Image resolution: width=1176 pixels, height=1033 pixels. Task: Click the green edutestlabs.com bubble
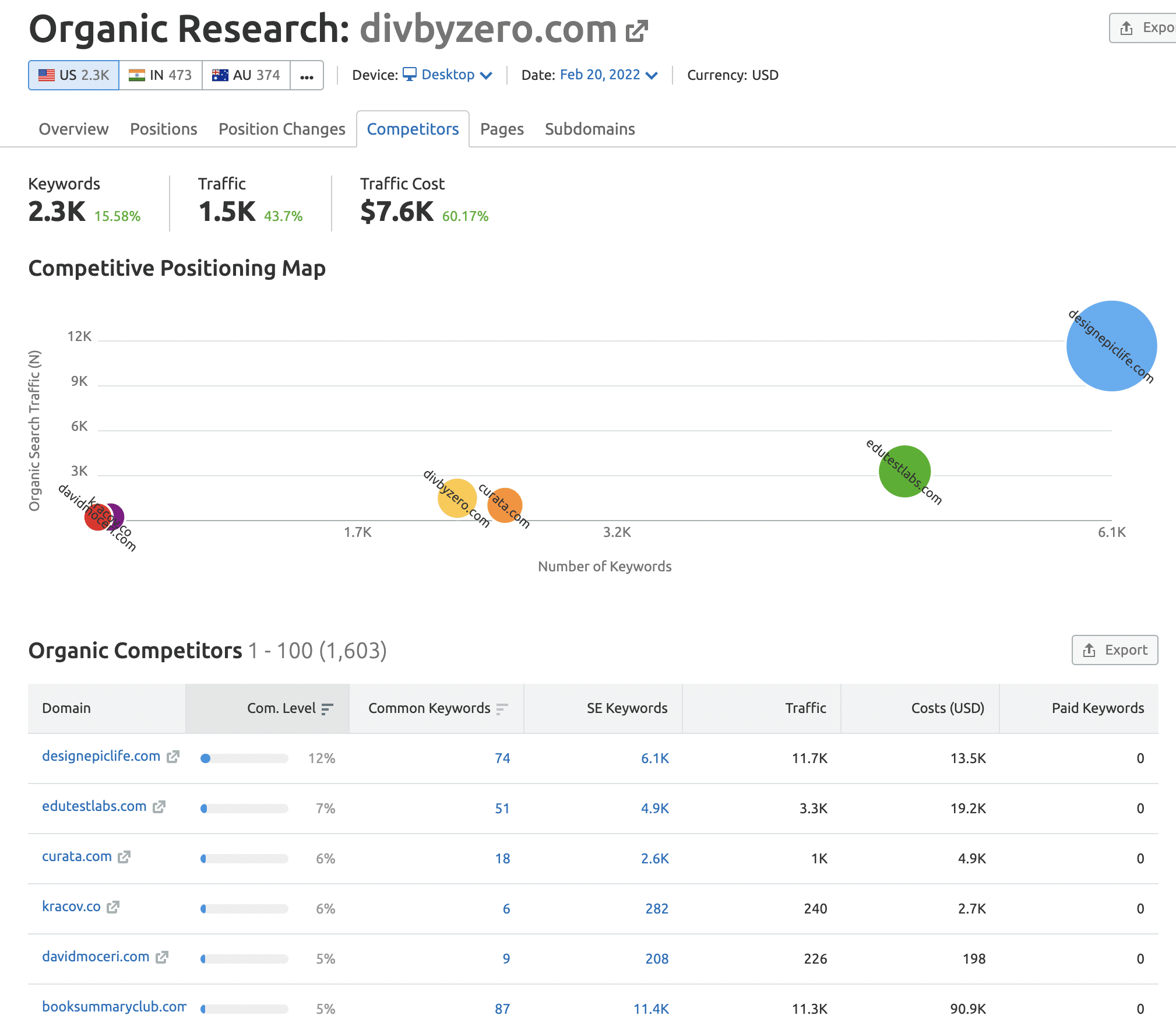pos(904,471)
